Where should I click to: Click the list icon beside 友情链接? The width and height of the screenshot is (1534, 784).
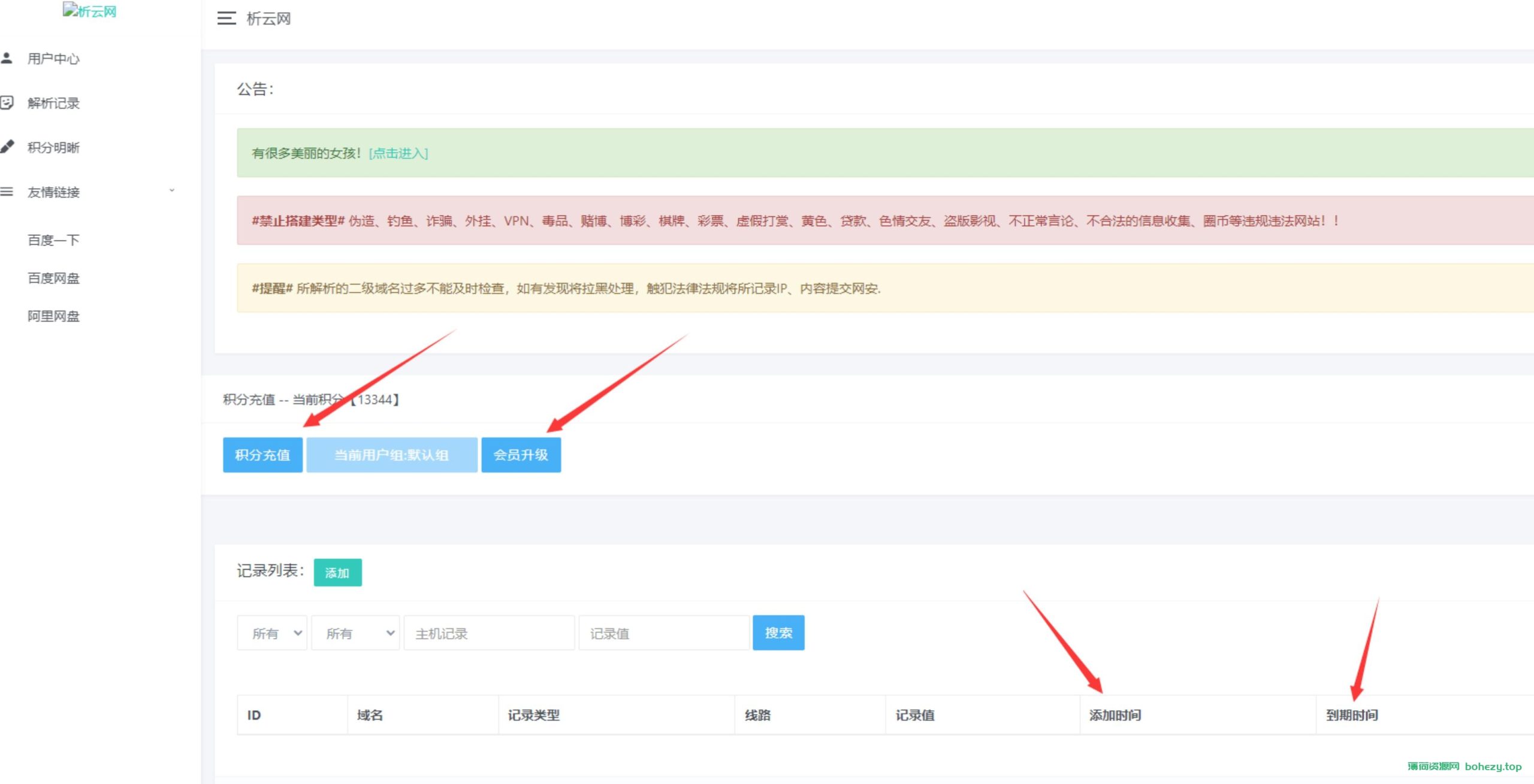click(7, 192)
